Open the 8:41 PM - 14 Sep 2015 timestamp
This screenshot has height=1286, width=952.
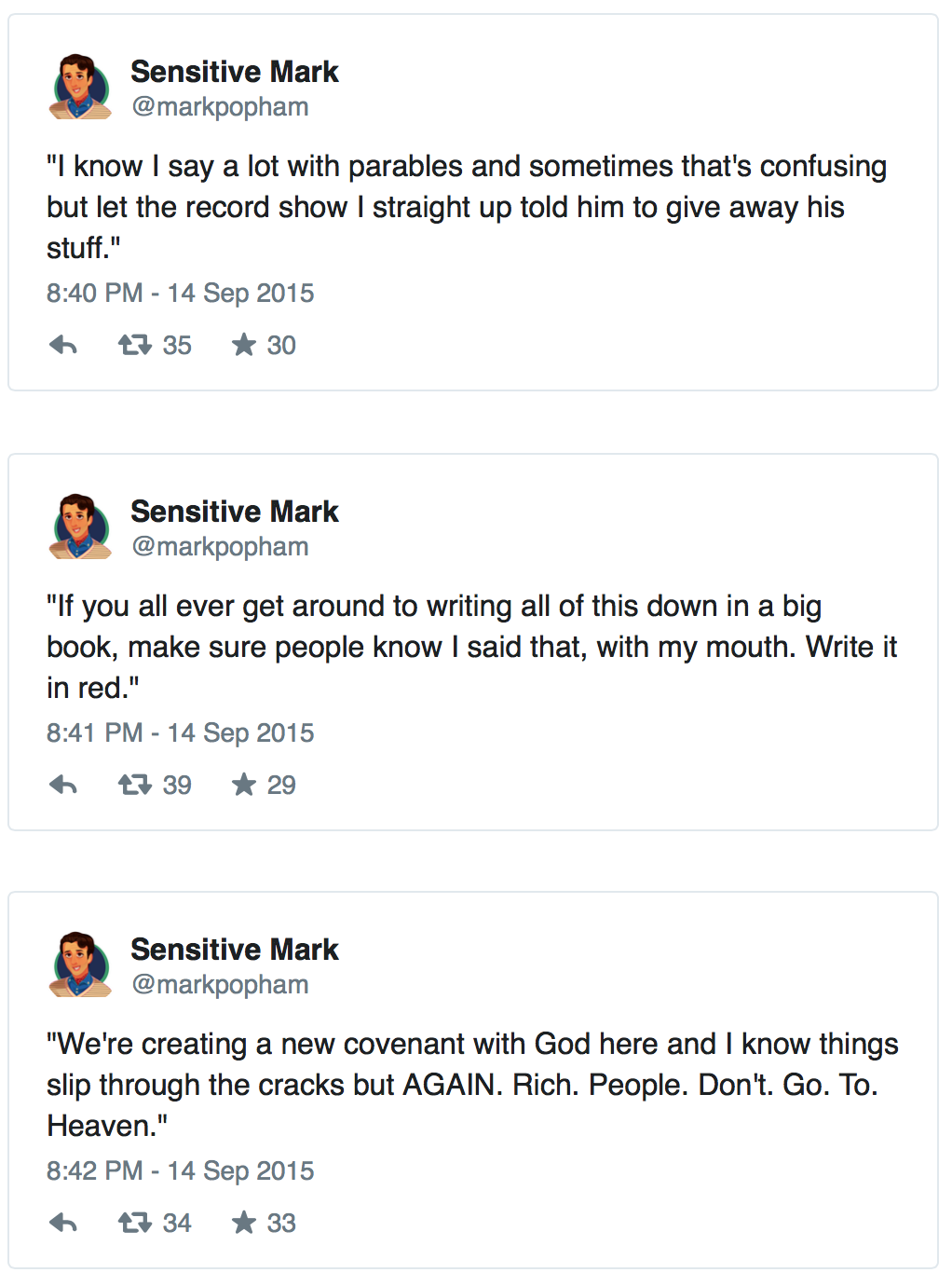180,733
